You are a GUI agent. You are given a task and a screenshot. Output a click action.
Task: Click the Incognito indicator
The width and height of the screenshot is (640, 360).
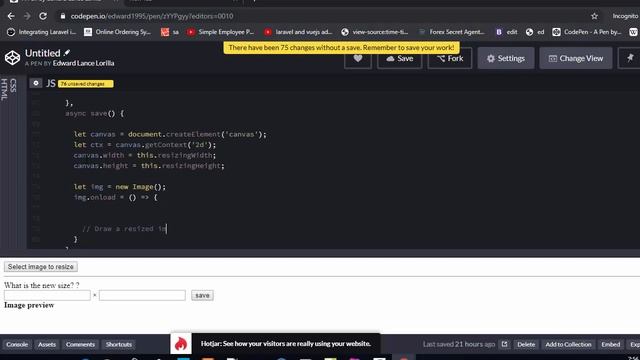click(625, 16)
